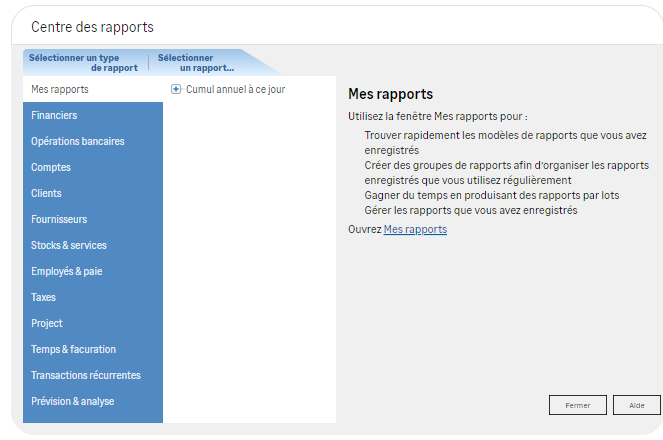The image size is (663, 440).
Task: Click the Mes rapports heading on the right
Action: [390, 94]
